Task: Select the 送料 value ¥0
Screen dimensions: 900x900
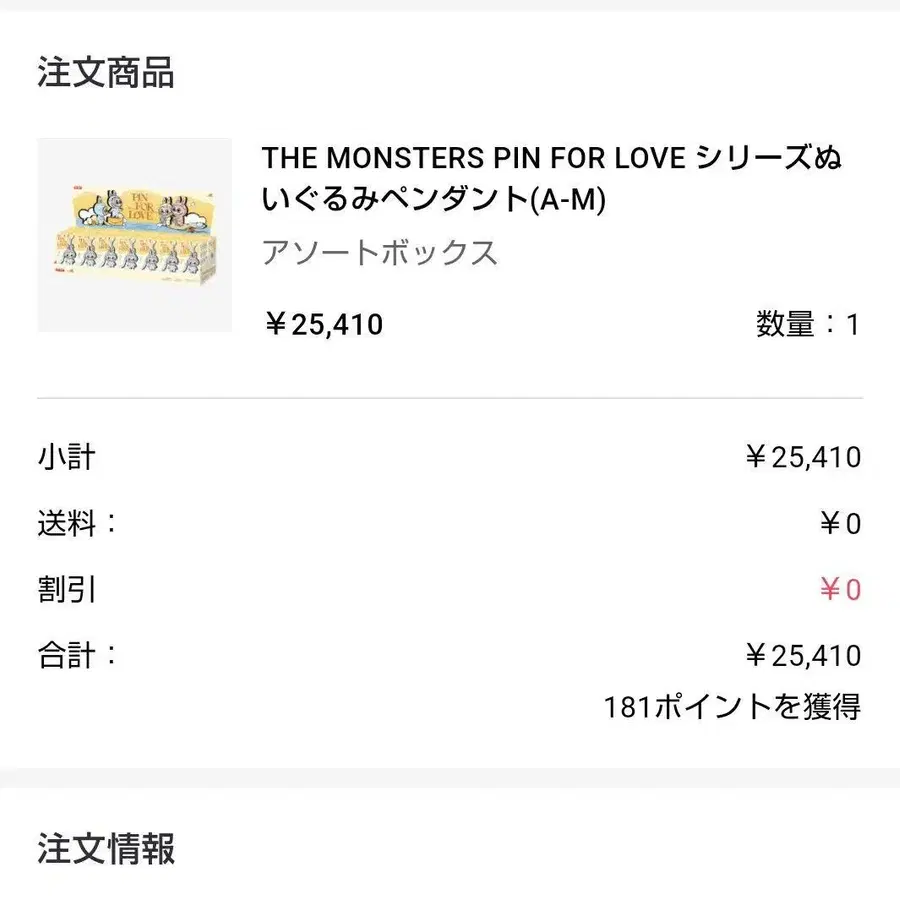Action: (840, 524)
